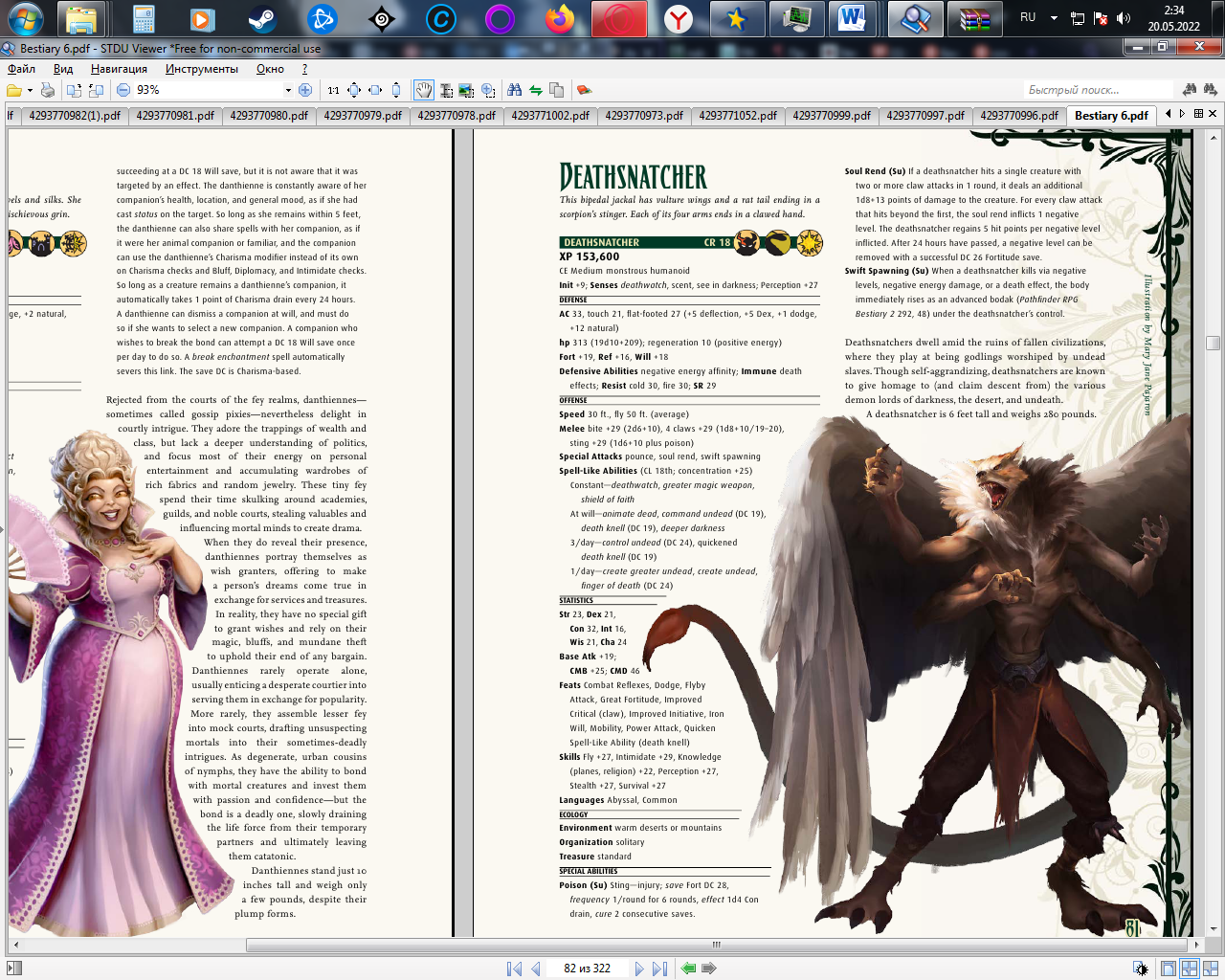
Task: Open the Файл menu
Action: 21,69
